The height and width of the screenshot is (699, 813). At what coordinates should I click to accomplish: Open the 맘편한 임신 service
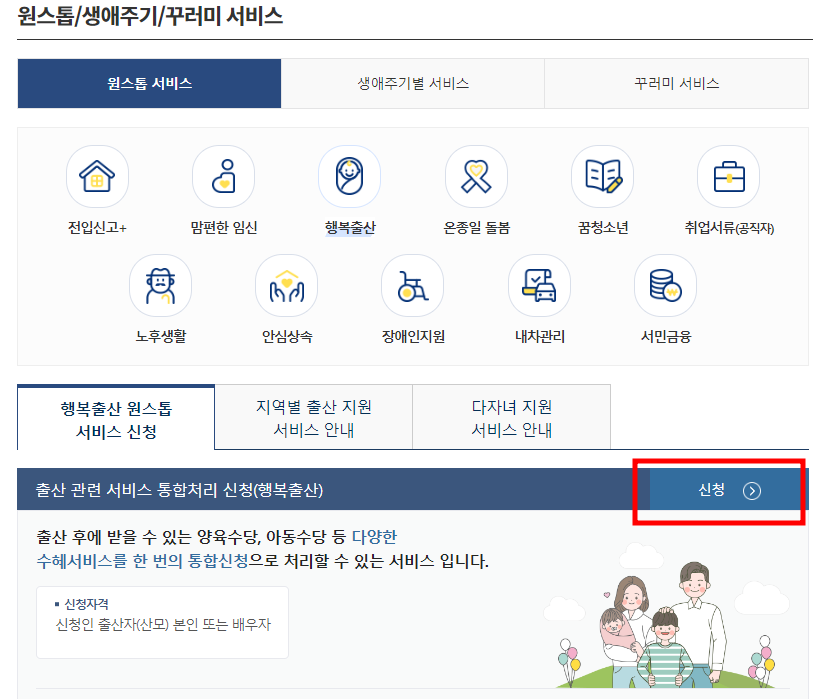pyautogui.click(x=223, y=176)
